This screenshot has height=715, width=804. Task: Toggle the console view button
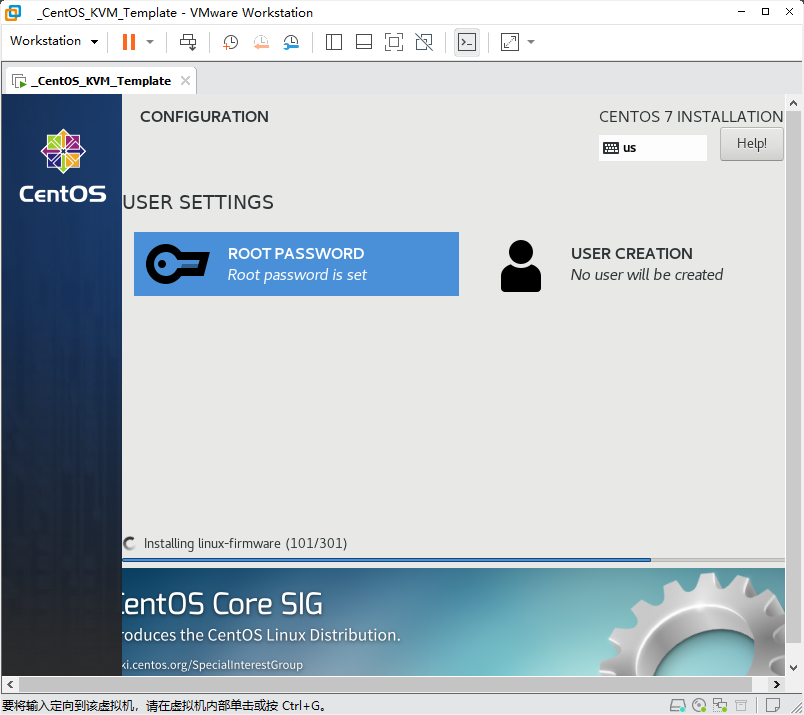467,42
